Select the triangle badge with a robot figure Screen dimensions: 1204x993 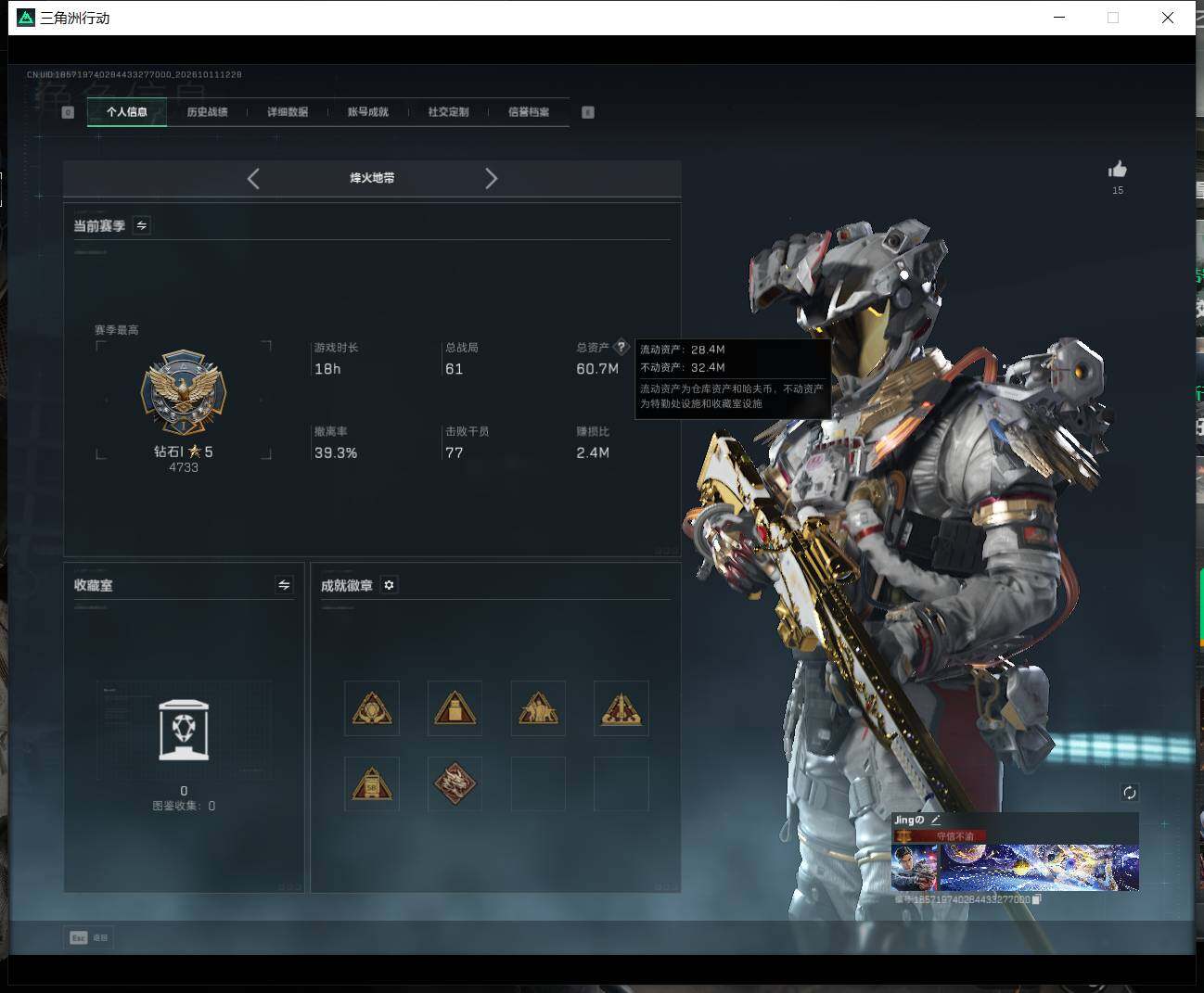(455, 708)
